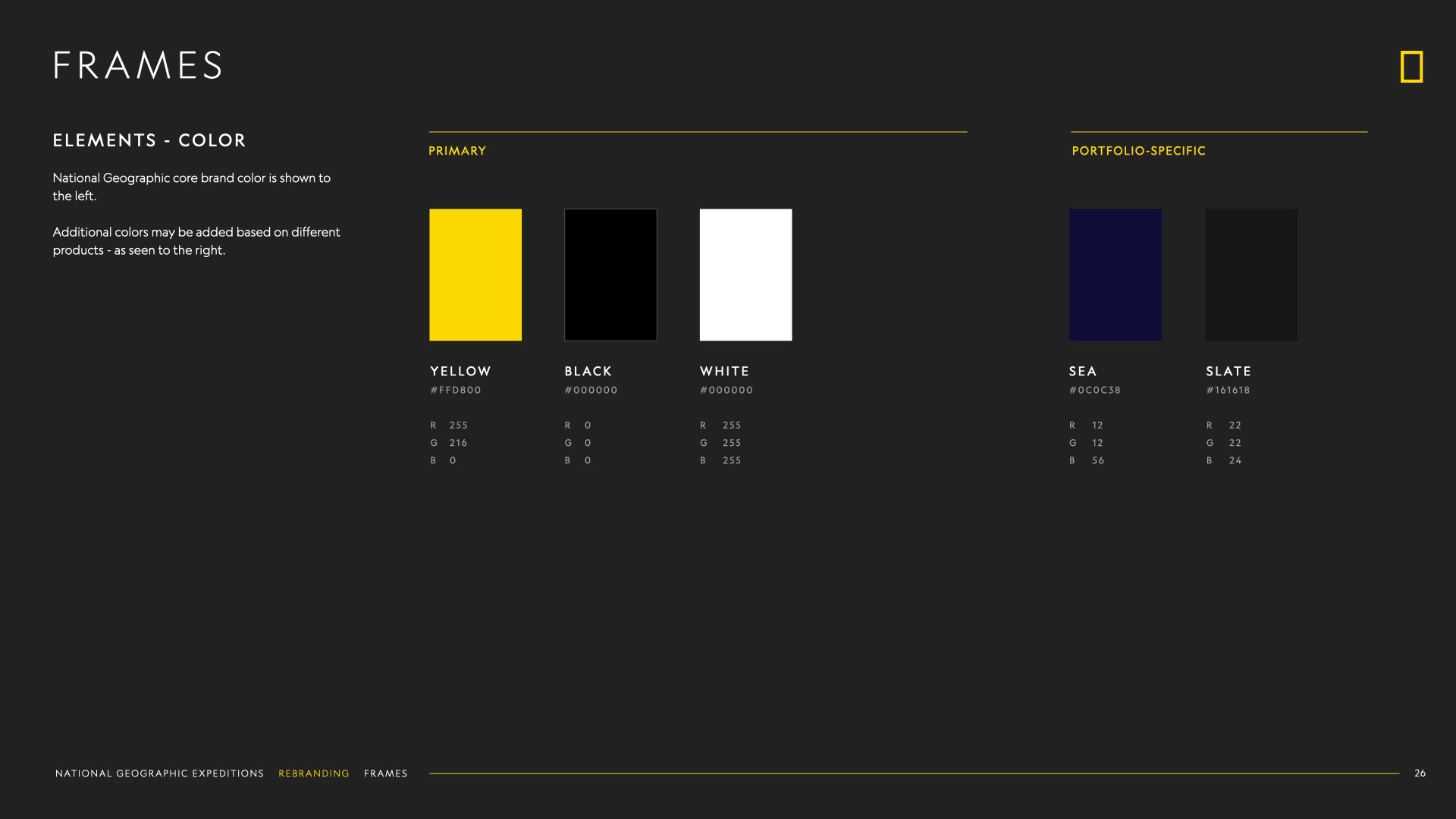Click the #FFD800 hex code
Screen dimensions: 1456x819
(x=456, y=390)
